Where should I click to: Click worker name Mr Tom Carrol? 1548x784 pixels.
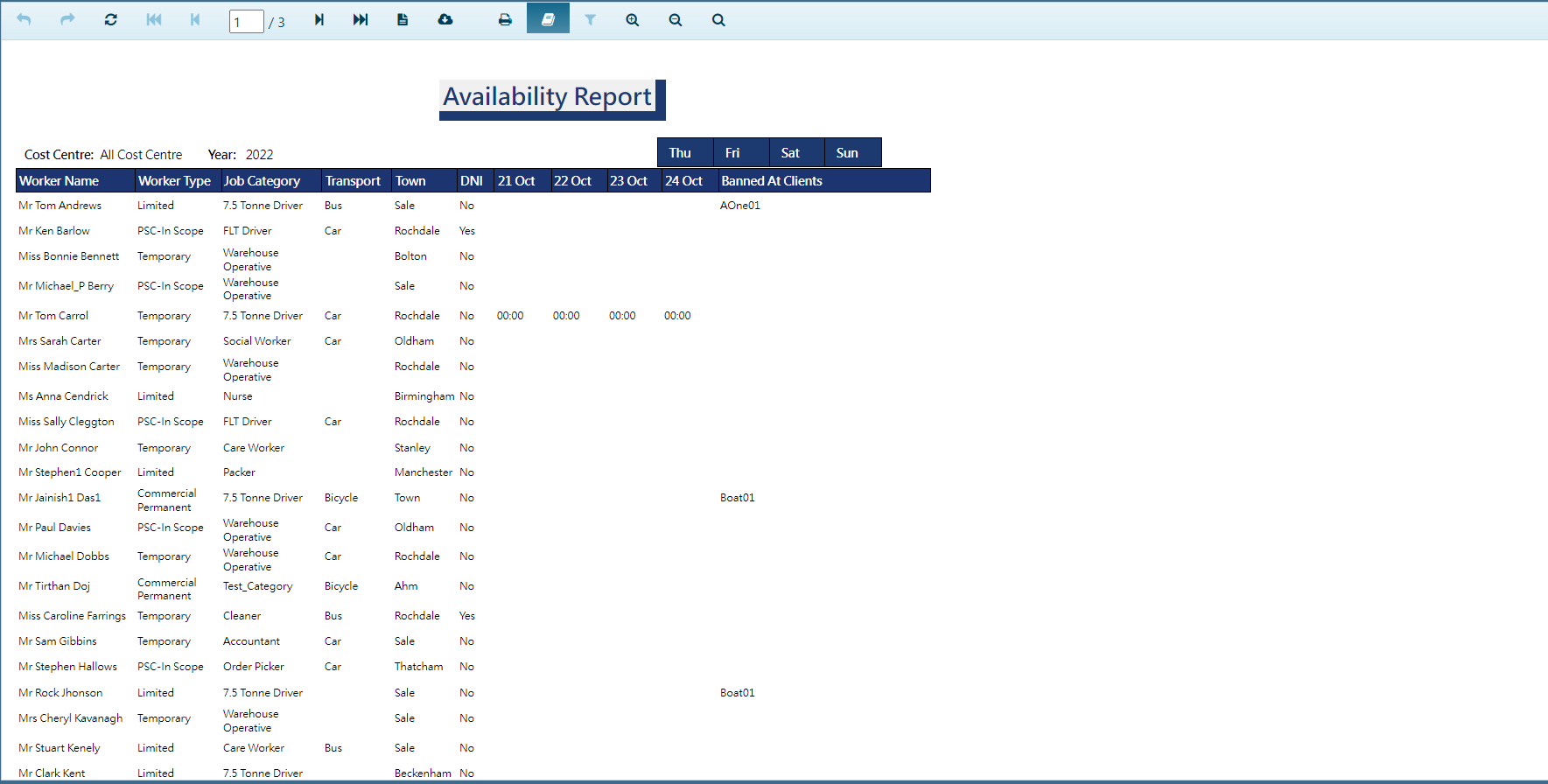(x=53, y=316)
